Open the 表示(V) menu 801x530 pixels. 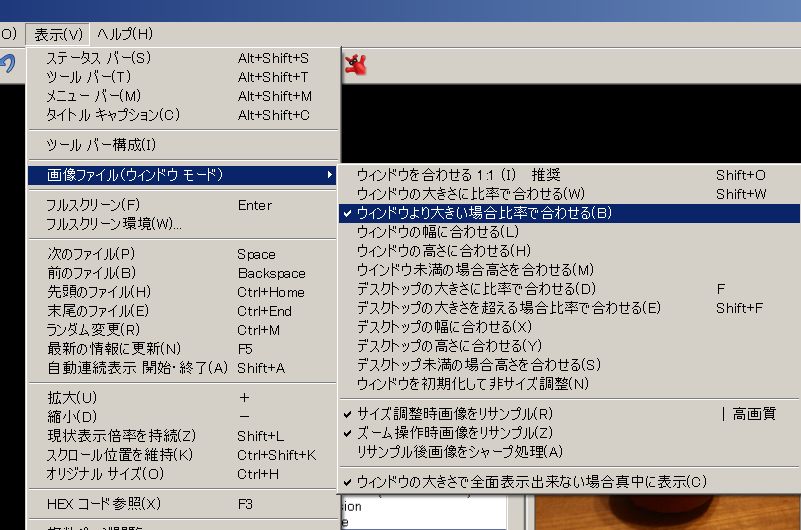click(58, 34)
